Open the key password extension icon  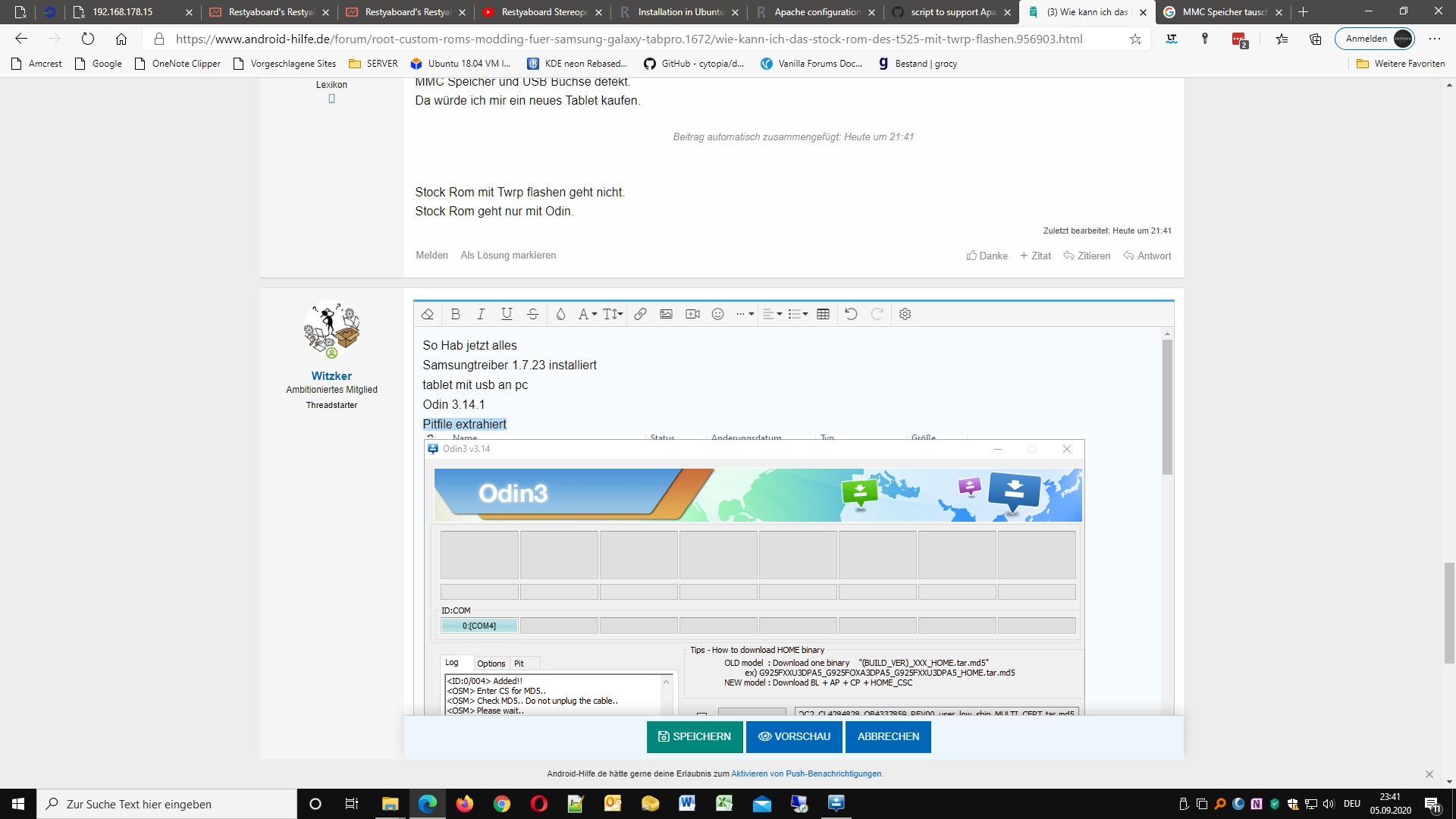click(1205, 39)
